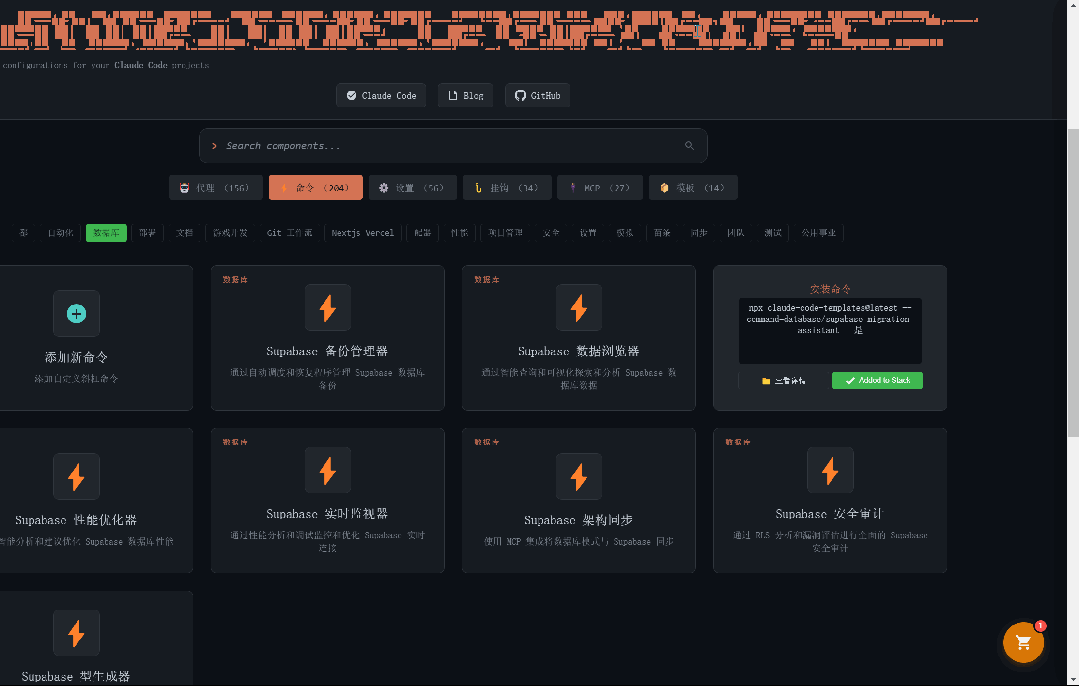Screen dimensions: 1079x686
Task: Open the shopping cart stack button
Action: pyautogui.click(x=1023, y=643)
